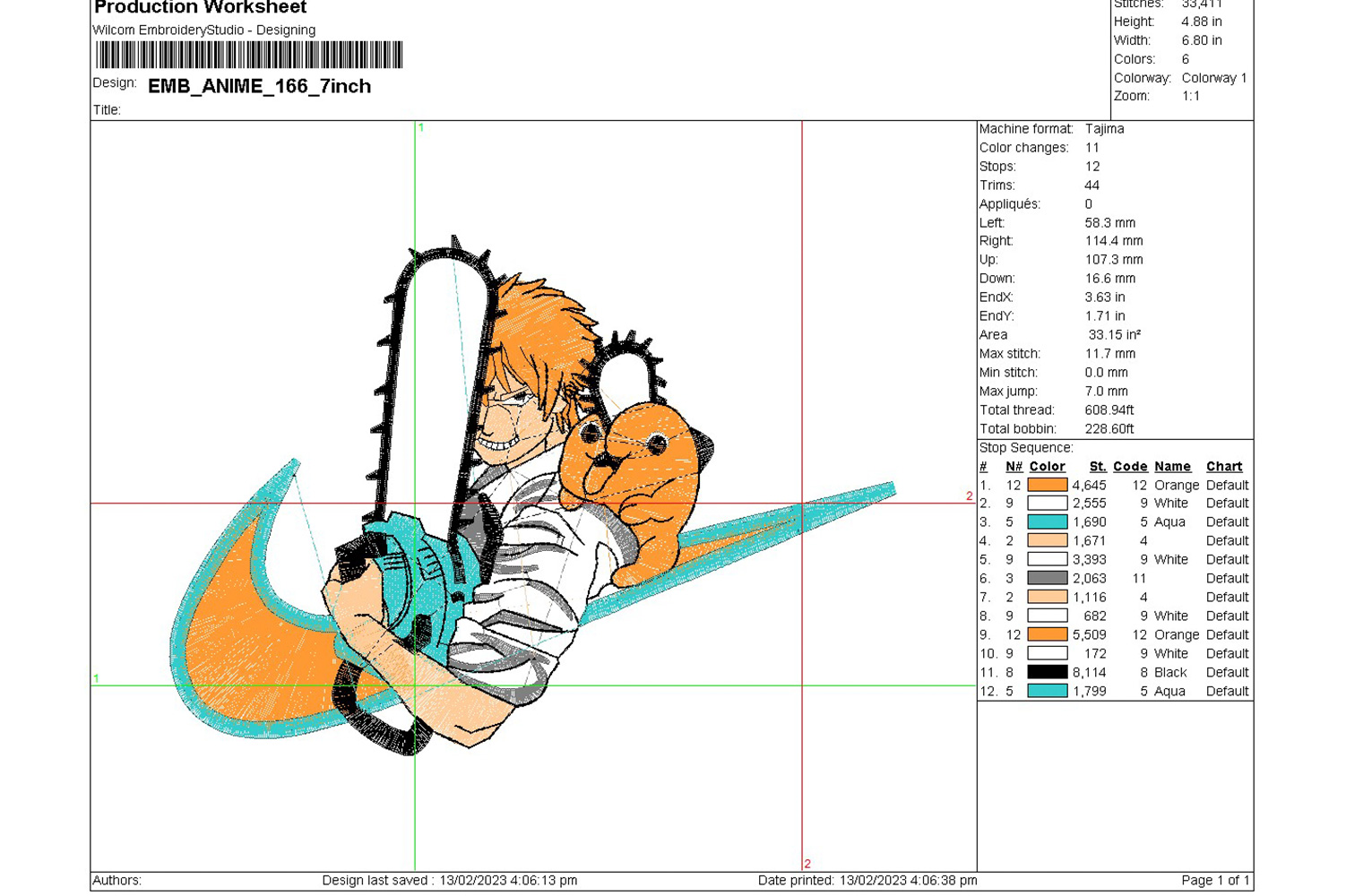Select the Max jump value 7.0 mm
Screen dimensions: 1346x896
tap(1106, 391)
